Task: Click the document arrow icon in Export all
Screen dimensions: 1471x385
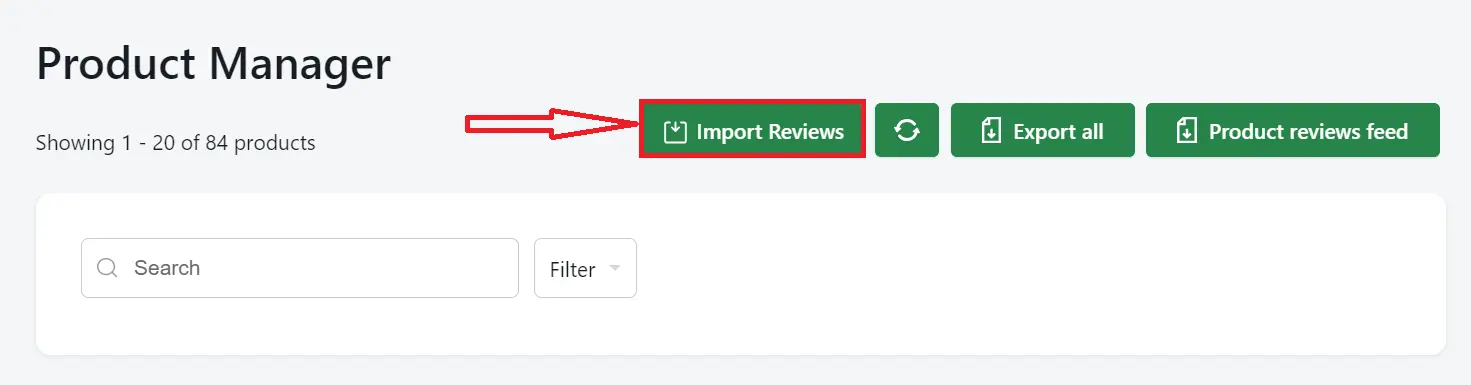Action: [x=991, y=131]
